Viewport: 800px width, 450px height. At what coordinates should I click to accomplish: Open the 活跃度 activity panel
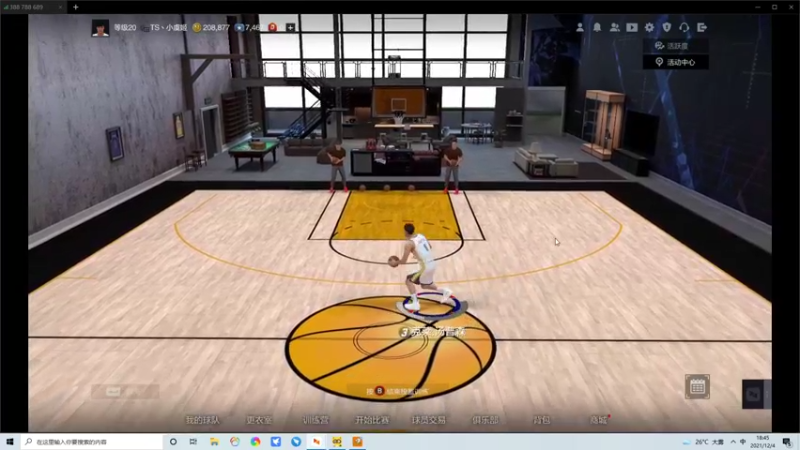point(676,46)
